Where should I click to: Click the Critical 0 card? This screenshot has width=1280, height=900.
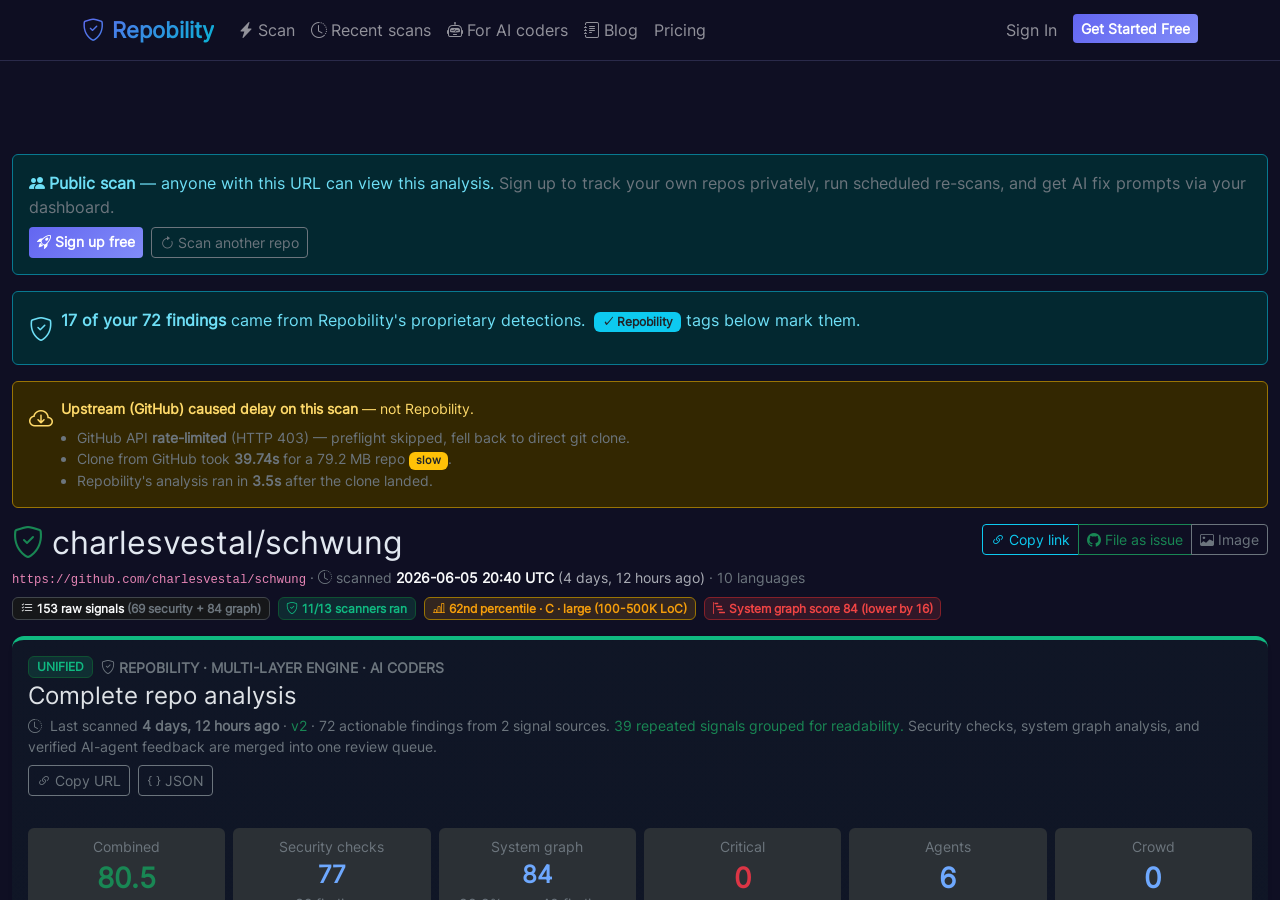point(743,865)
